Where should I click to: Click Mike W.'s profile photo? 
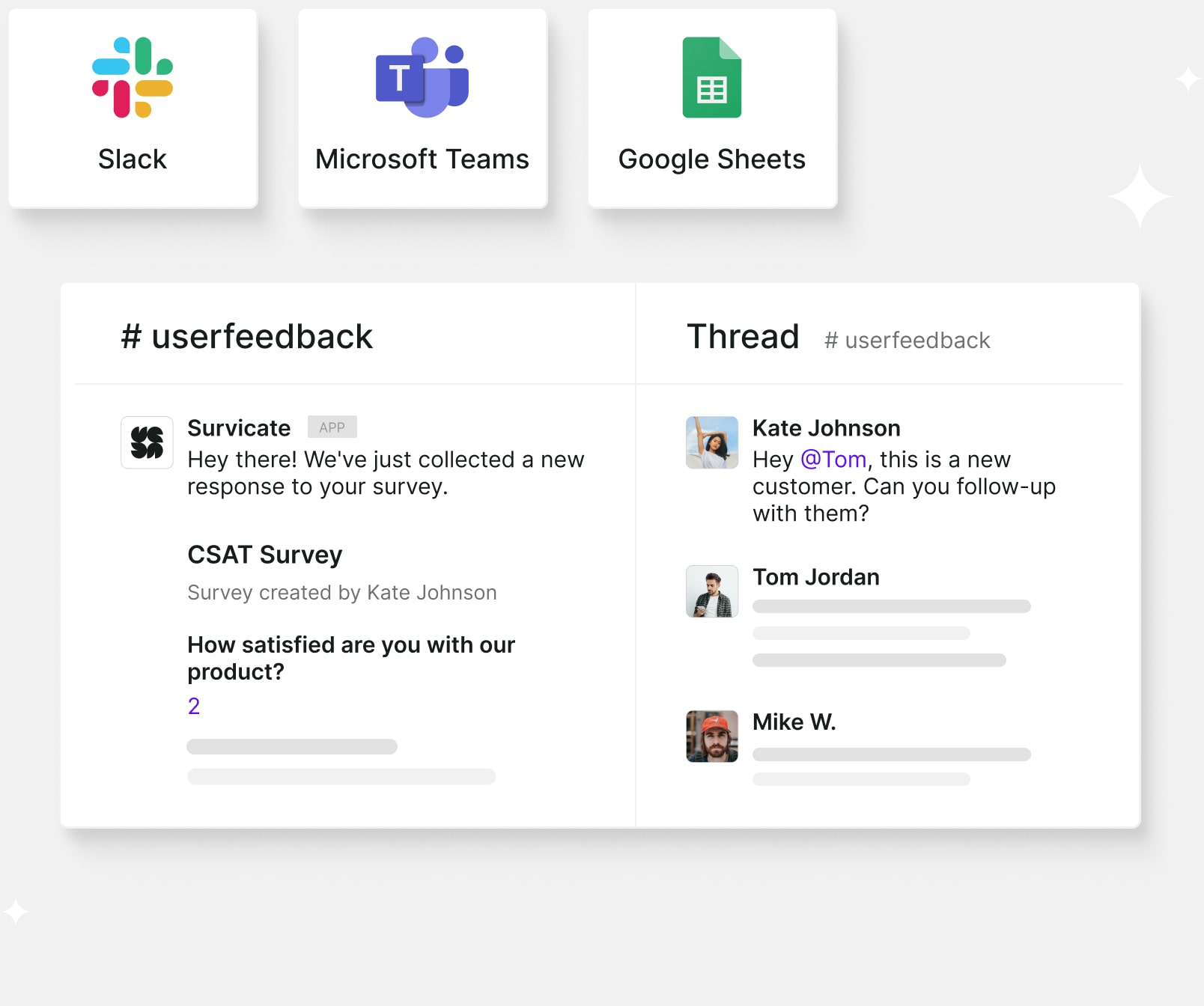click(712, 737)
